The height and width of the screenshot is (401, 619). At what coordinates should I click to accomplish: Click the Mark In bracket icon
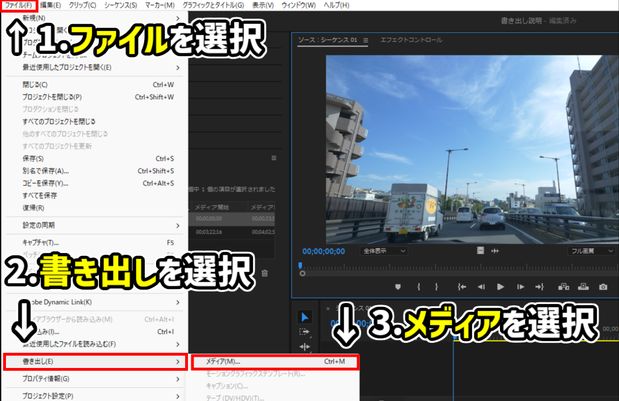[x=418, y=287]
